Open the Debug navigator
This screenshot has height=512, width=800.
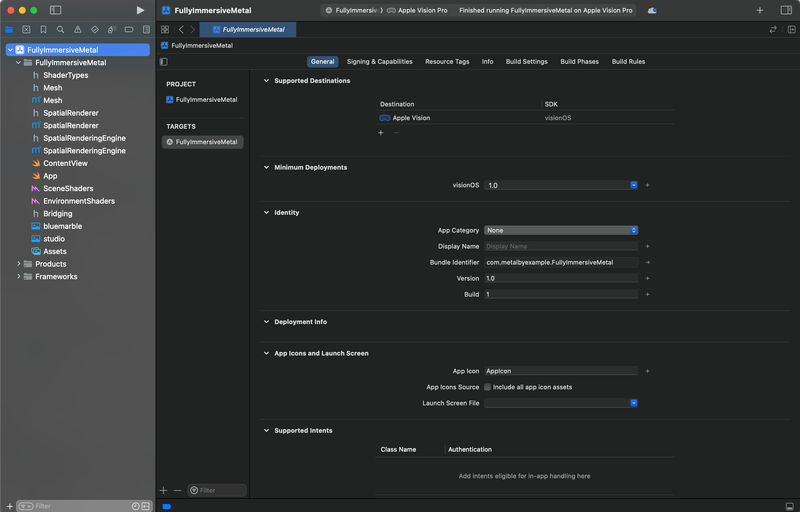112,30
